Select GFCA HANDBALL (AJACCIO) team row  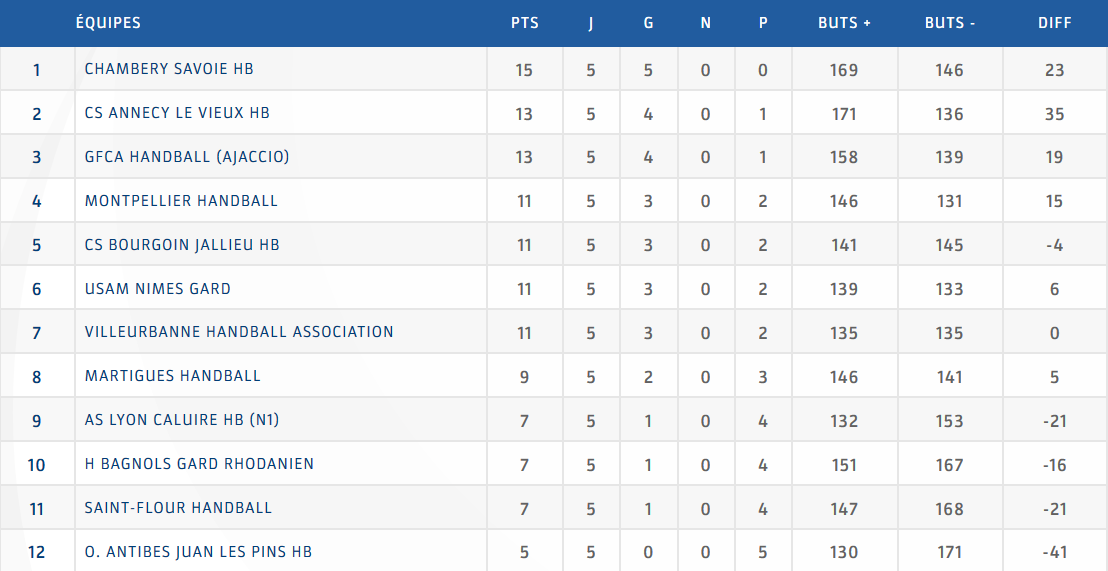[187, 157]
